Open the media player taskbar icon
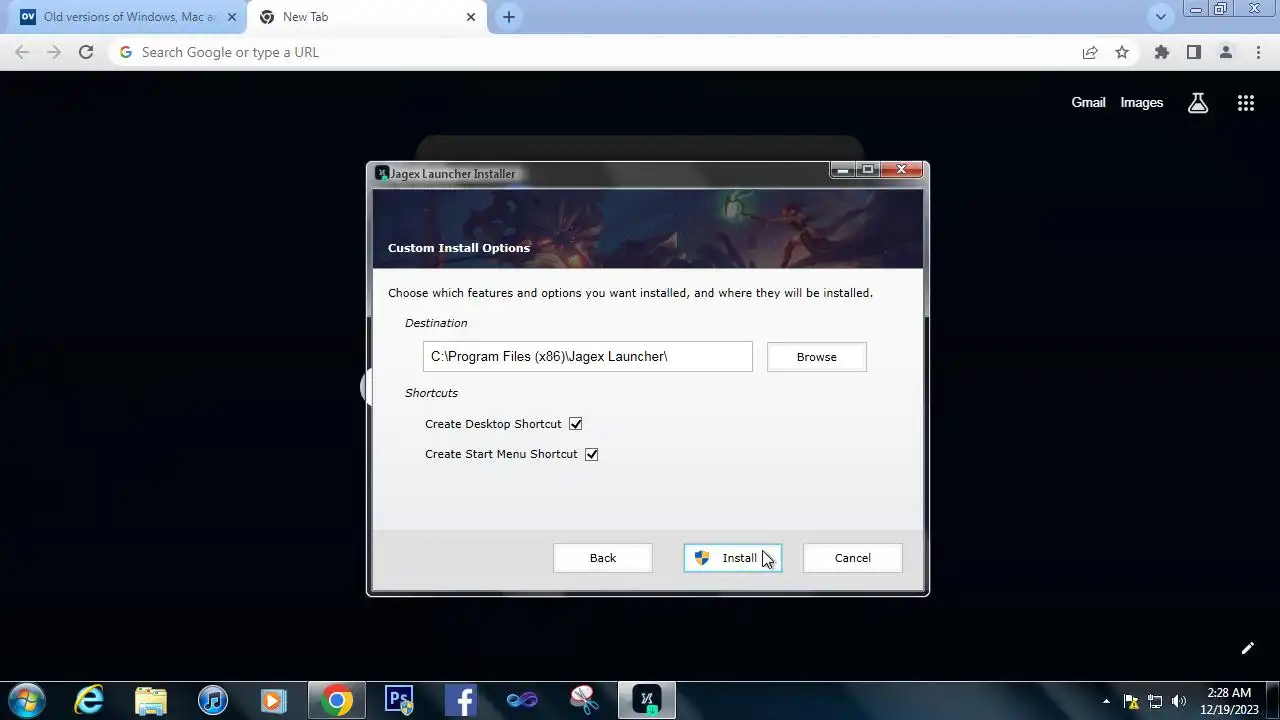 click(274, 700)
